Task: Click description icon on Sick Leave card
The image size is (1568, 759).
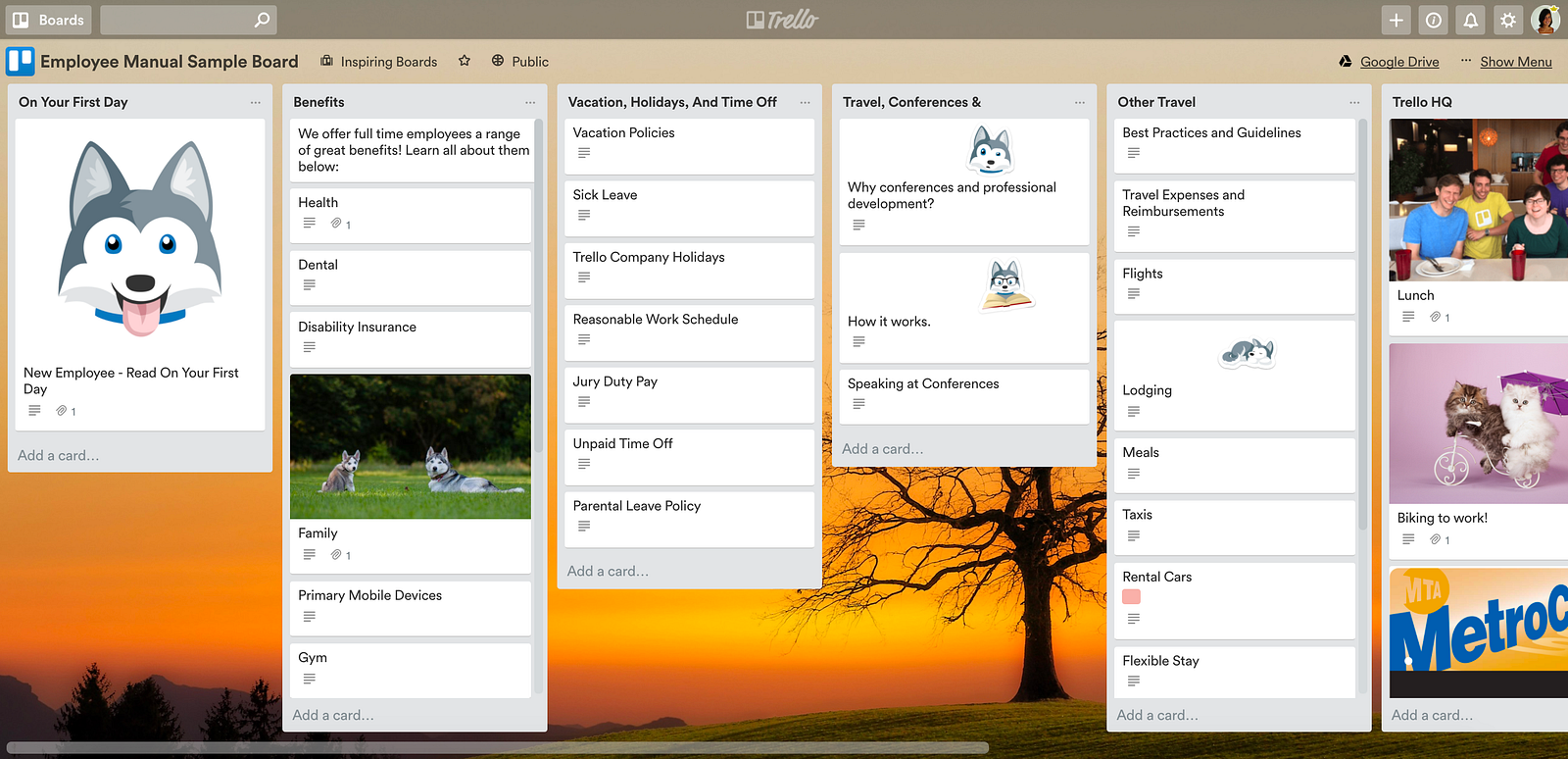Action: (x=584, y=216)
